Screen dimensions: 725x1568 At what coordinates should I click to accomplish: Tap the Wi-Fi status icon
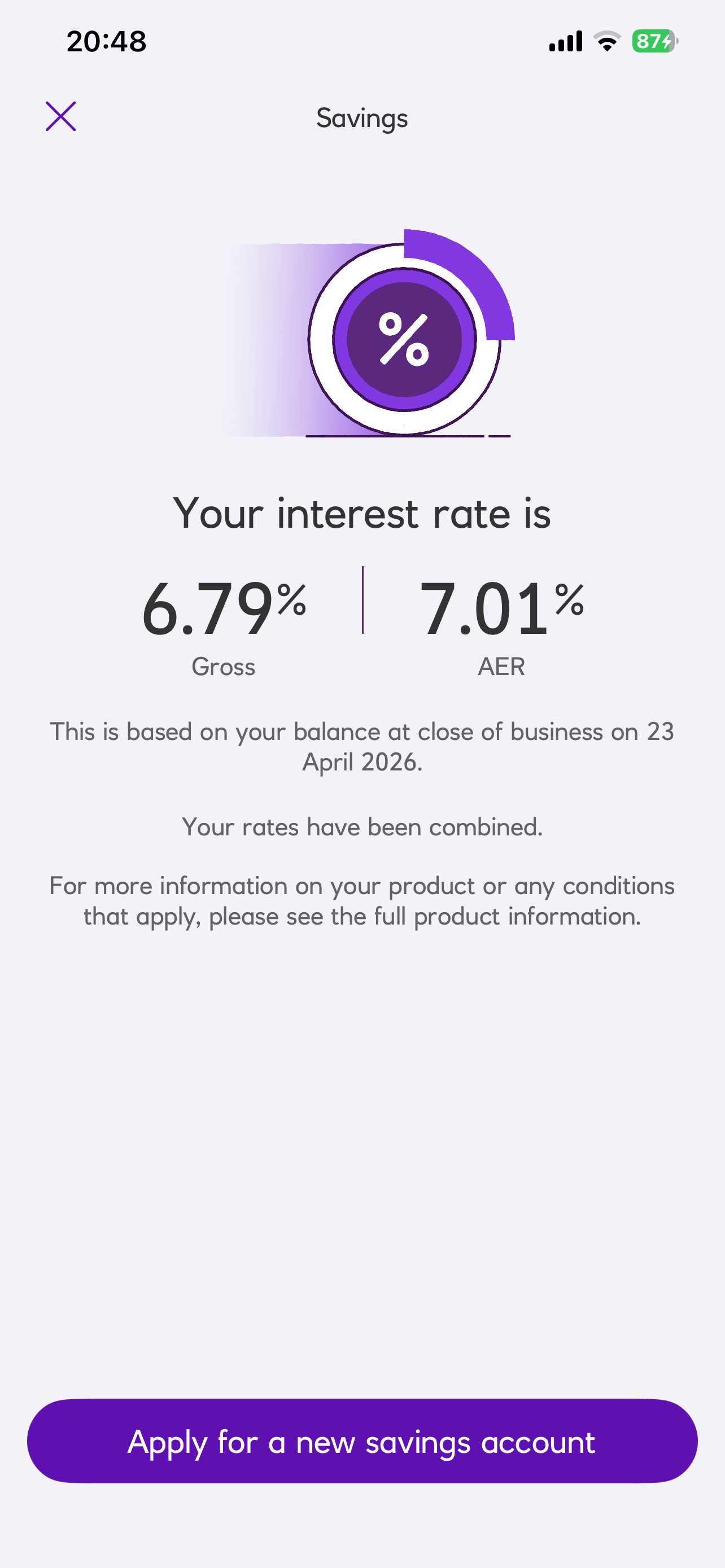tap(607, 41)
